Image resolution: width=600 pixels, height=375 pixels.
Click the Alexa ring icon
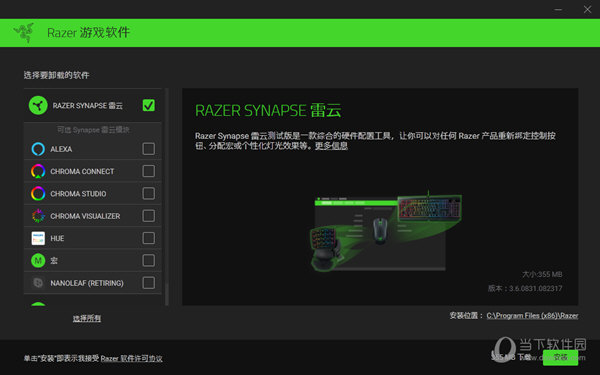point(38,149)
